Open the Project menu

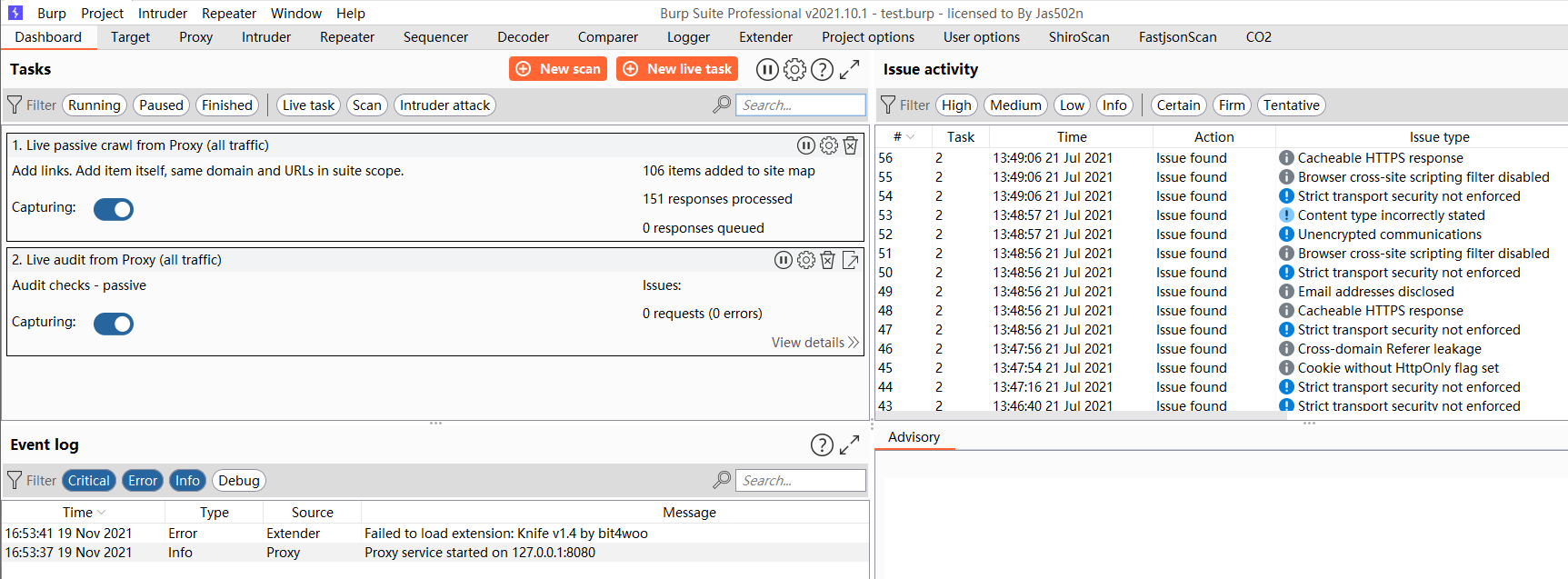click(102, 14)
